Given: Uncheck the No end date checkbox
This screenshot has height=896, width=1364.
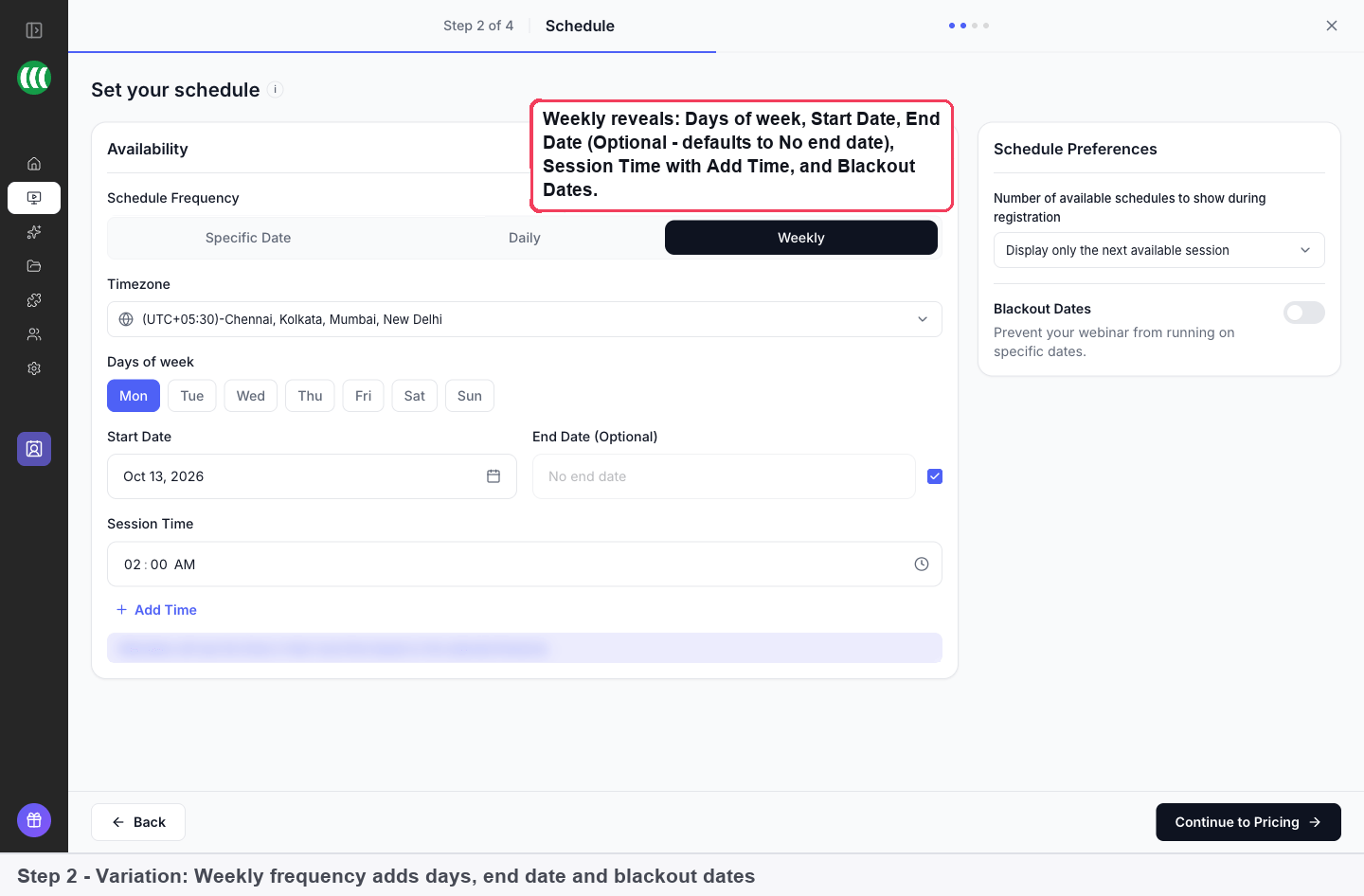Looking at the screenshot, I should tap(935, 476).
